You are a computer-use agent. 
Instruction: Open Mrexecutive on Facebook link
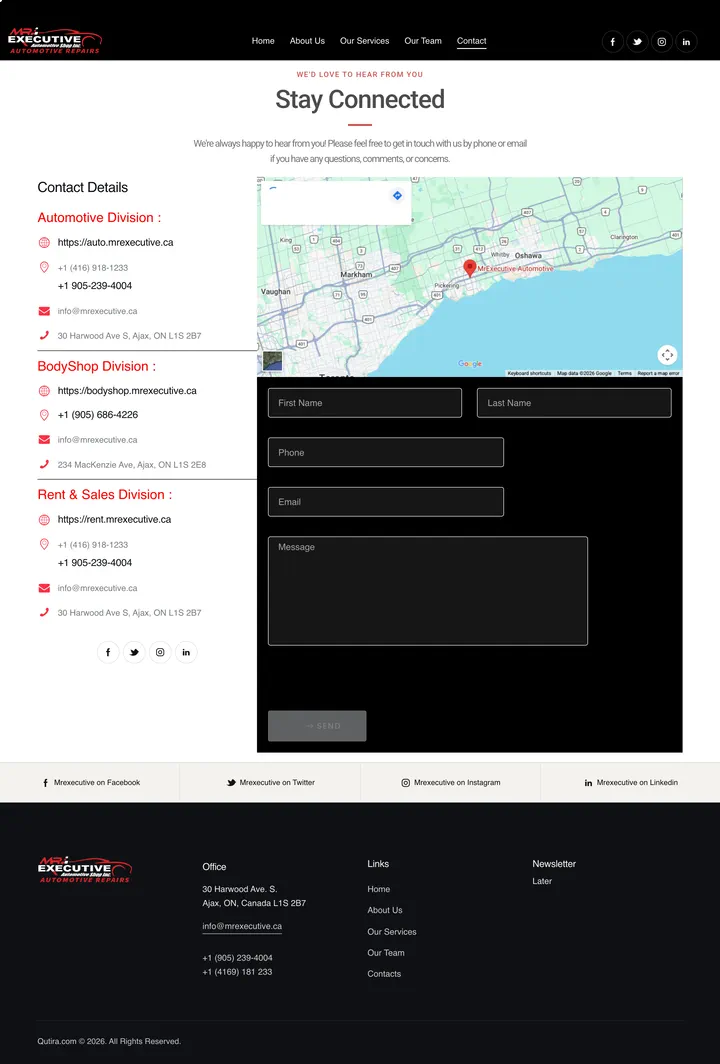[91, 782]
